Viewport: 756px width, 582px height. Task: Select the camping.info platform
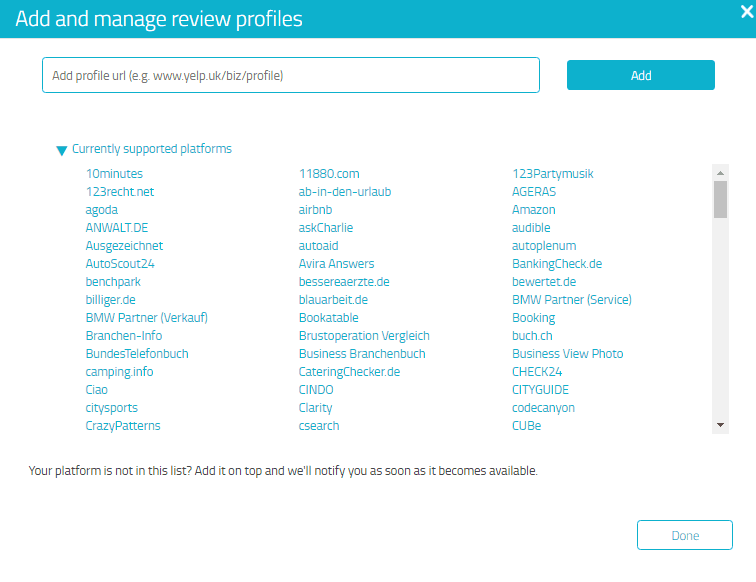pos(120,372)
